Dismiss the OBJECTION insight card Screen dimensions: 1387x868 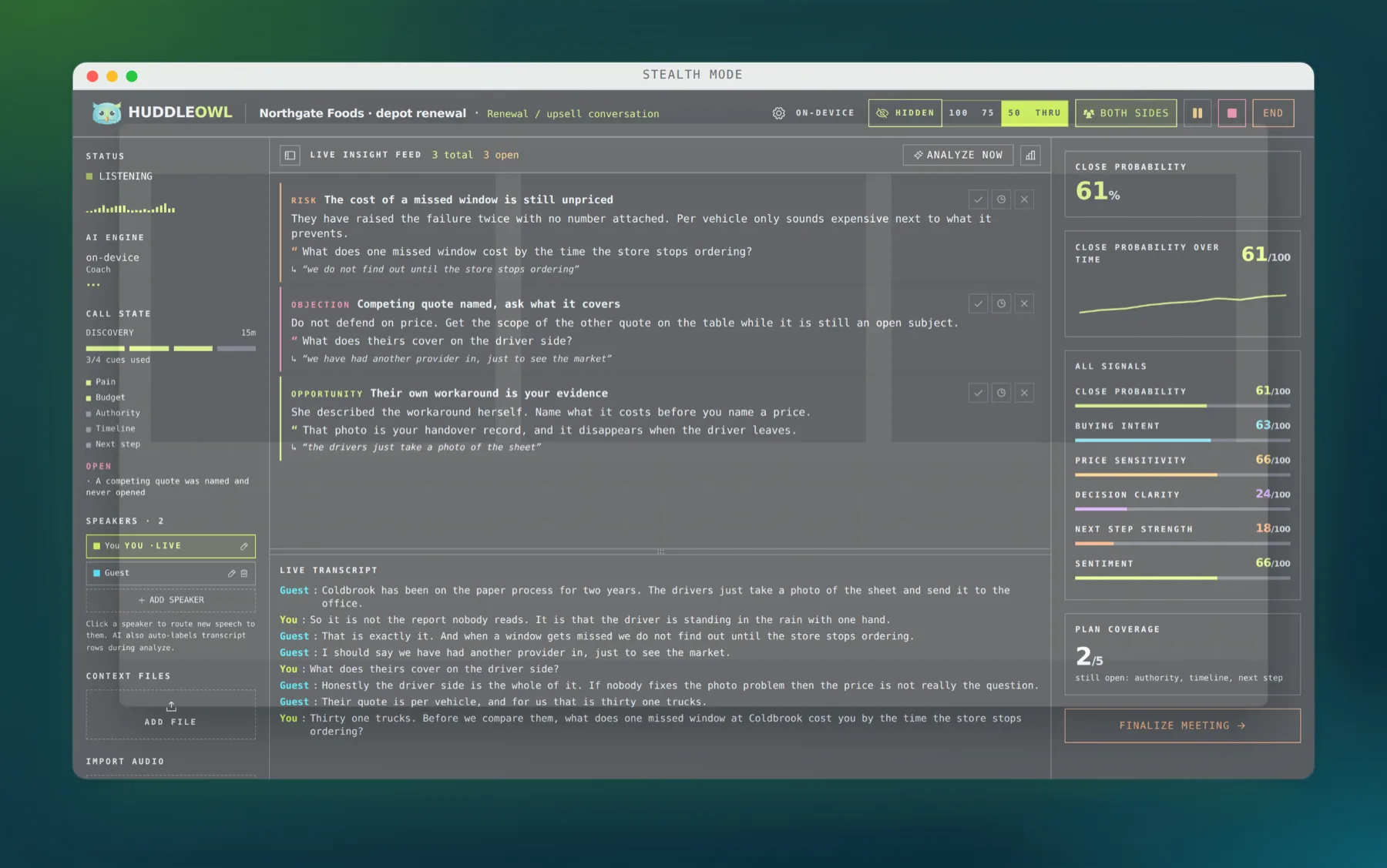pyautogui.click(x=1024, y=303)
